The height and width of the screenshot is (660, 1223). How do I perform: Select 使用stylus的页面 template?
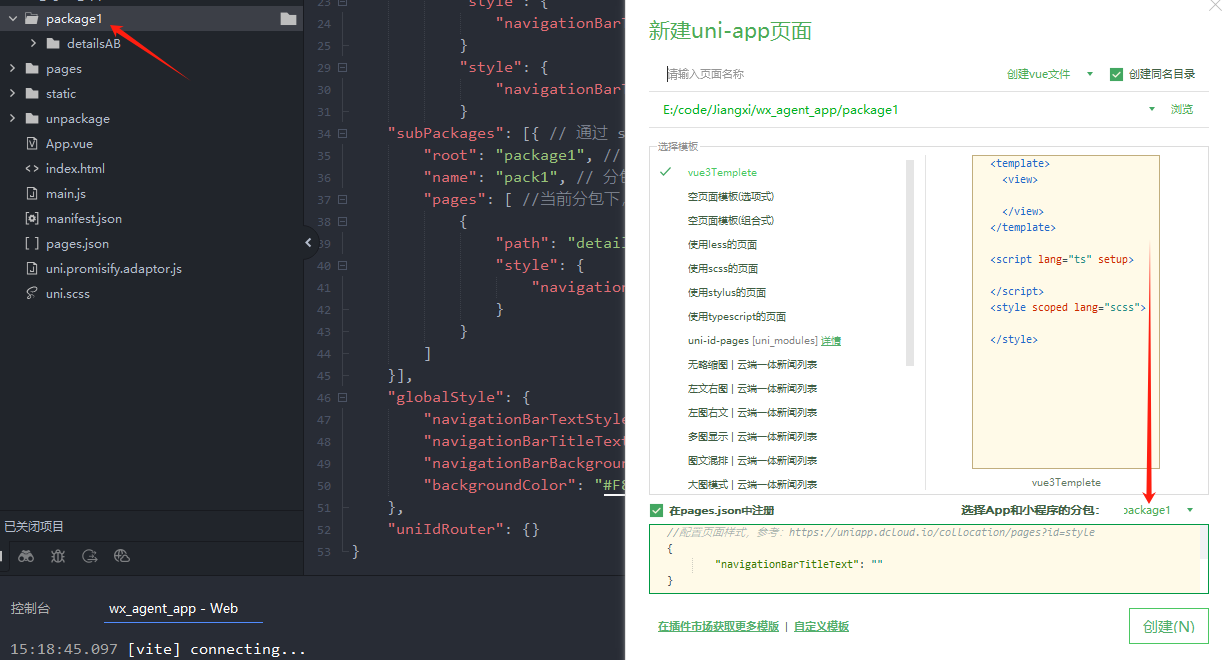(726, 293)
